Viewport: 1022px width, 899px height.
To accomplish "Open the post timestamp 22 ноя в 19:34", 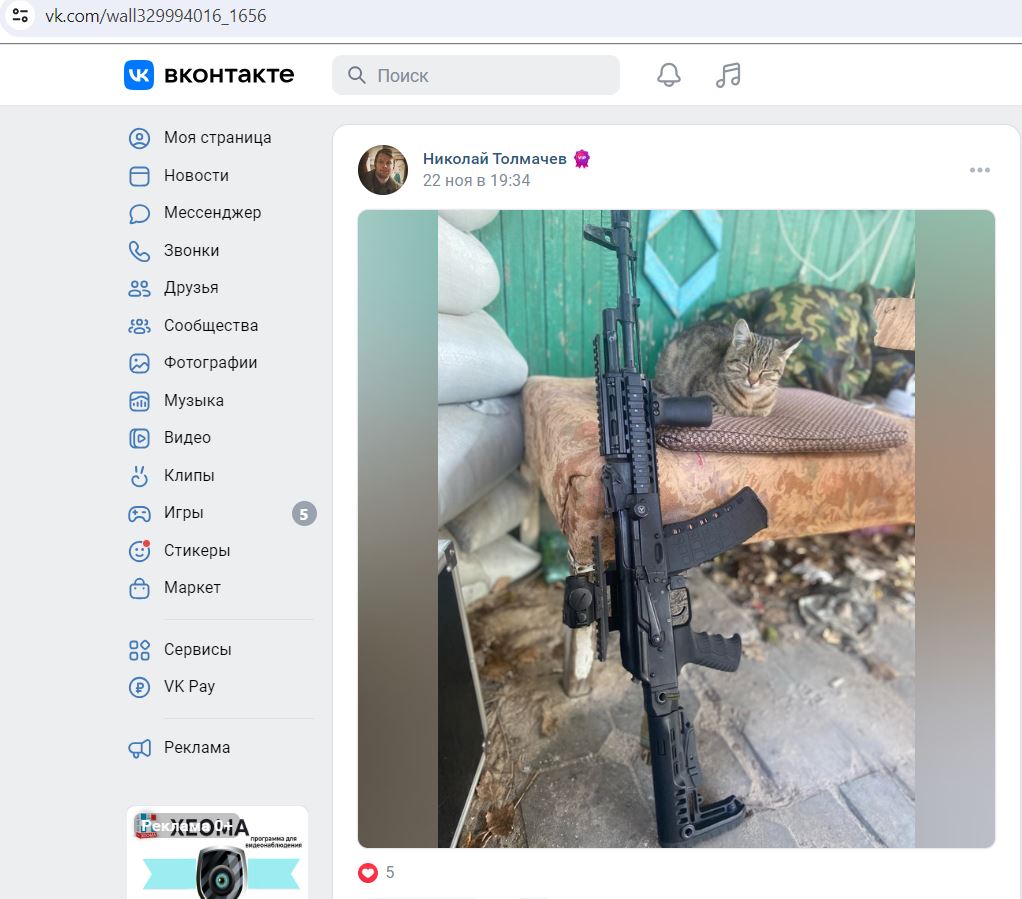I will (x=476, y=181).
